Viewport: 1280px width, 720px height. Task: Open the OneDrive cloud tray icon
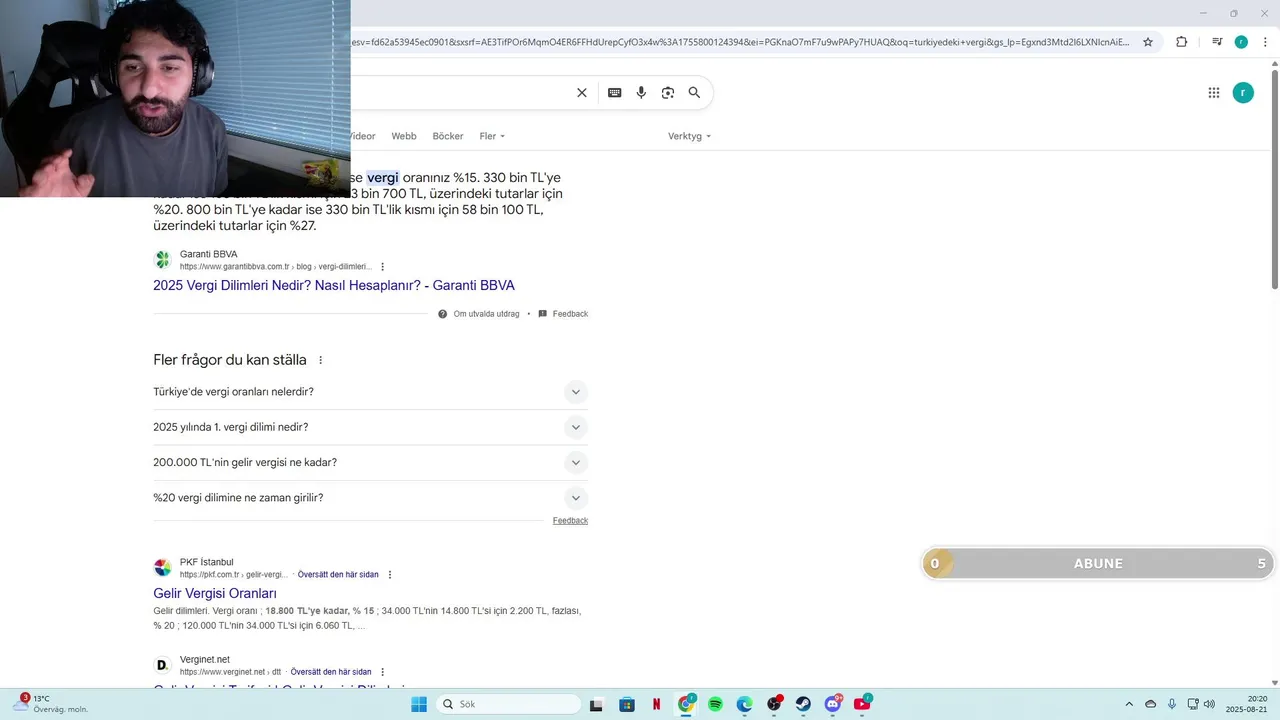[x=1150, y=704]
